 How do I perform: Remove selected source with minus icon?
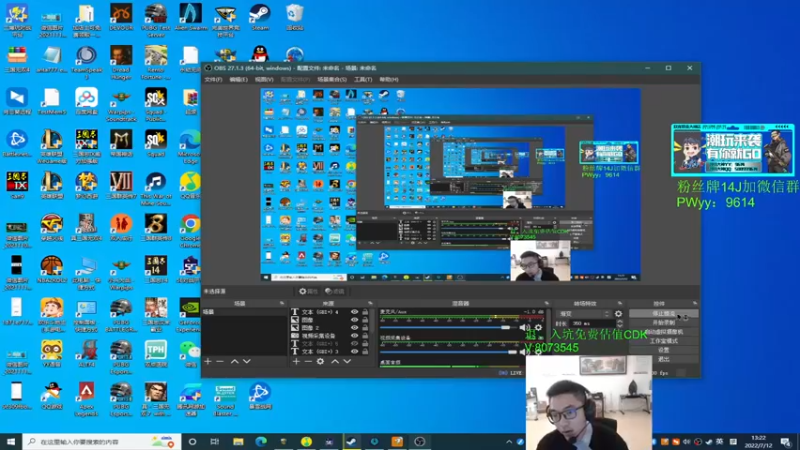click(308, 361)
